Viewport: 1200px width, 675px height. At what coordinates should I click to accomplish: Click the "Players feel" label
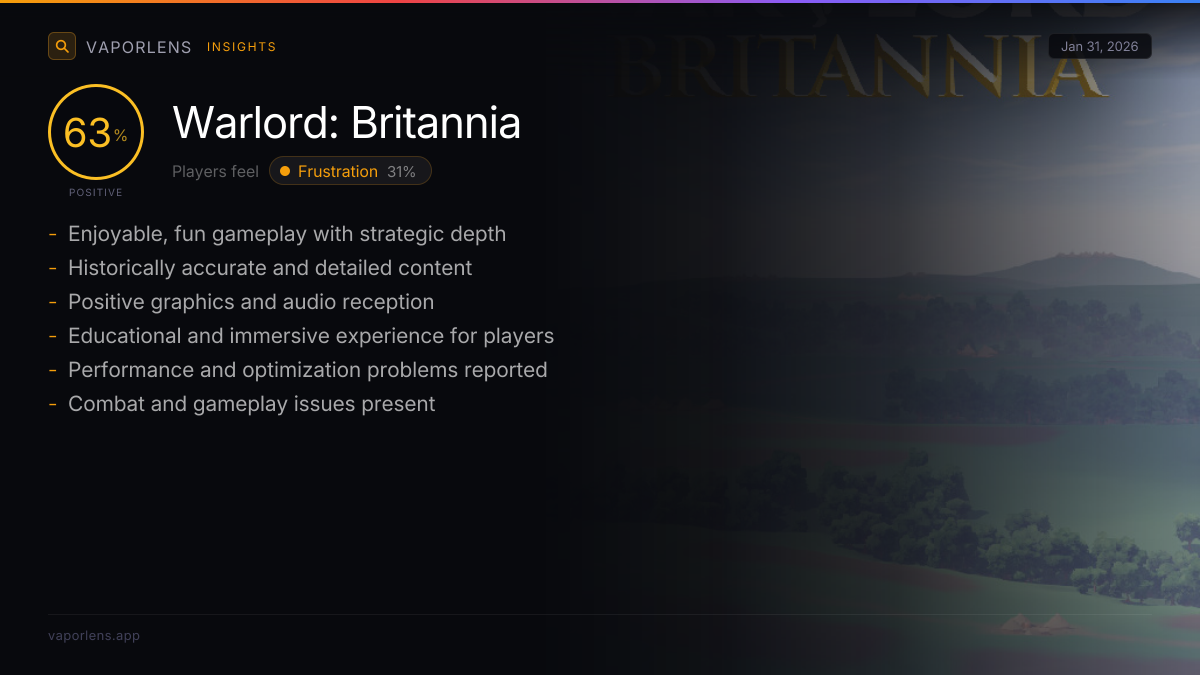pos(215,172)
